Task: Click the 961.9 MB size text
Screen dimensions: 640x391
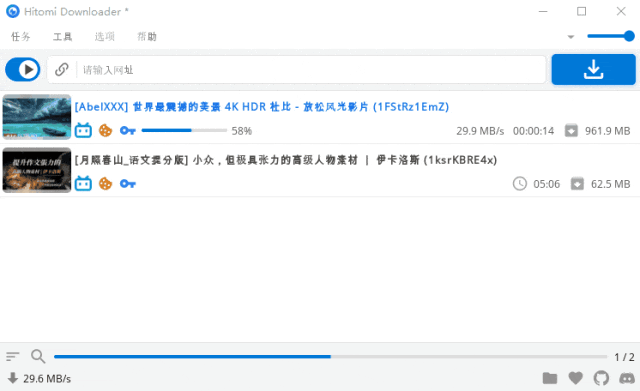Action: pyautogui.click(x=608, y=131)
